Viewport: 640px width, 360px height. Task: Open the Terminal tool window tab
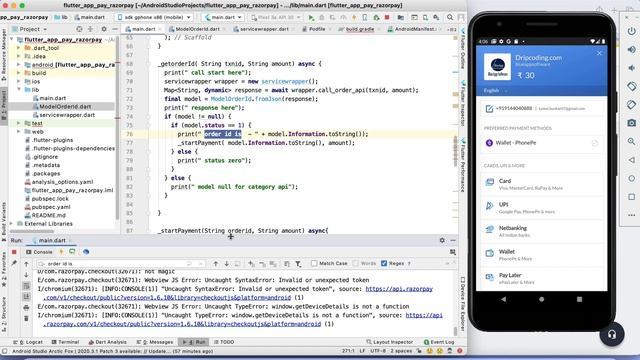point(65,342)
